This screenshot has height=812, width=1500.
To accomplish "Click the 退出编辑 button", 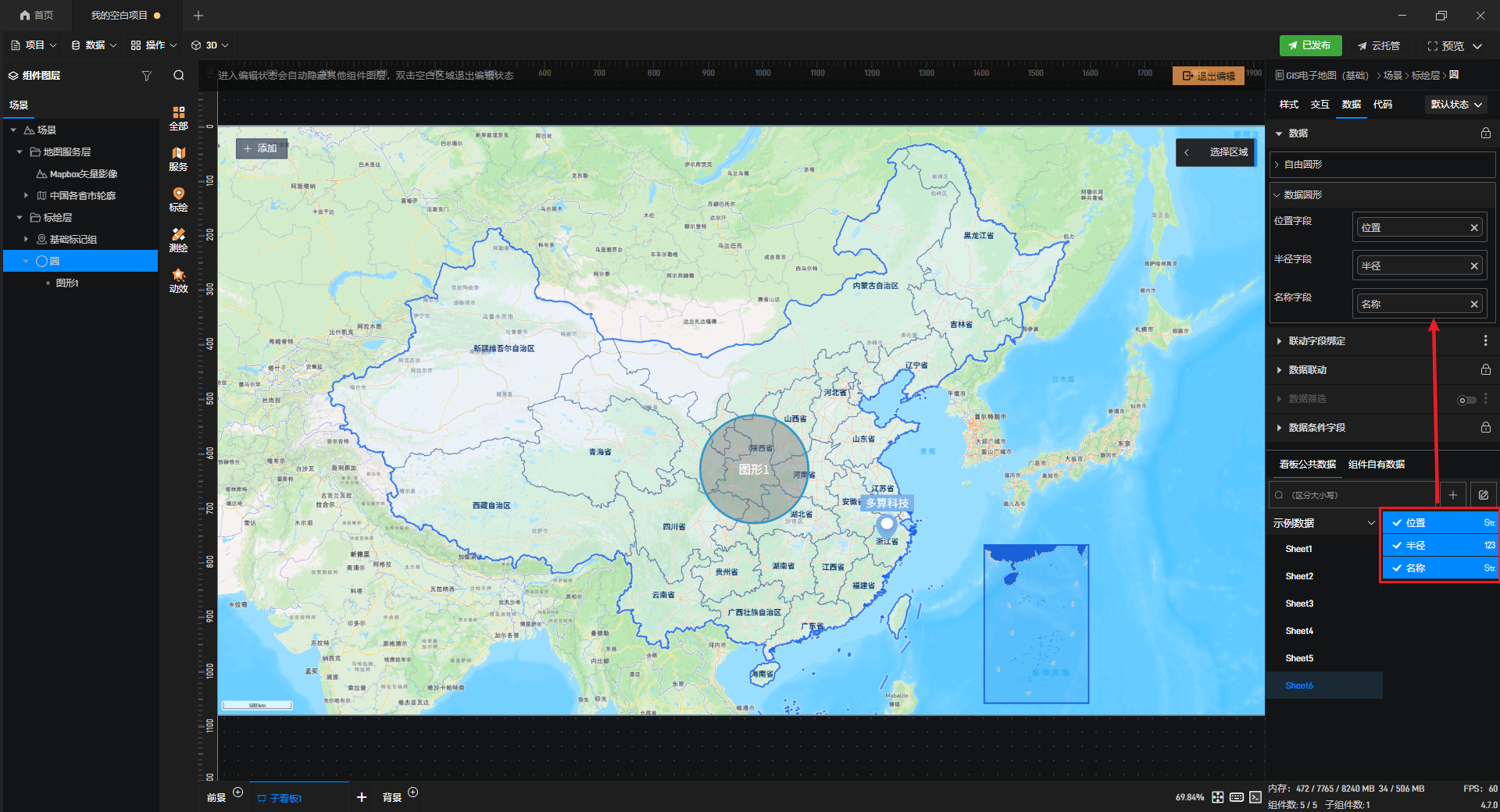I will click(1208, 76).
